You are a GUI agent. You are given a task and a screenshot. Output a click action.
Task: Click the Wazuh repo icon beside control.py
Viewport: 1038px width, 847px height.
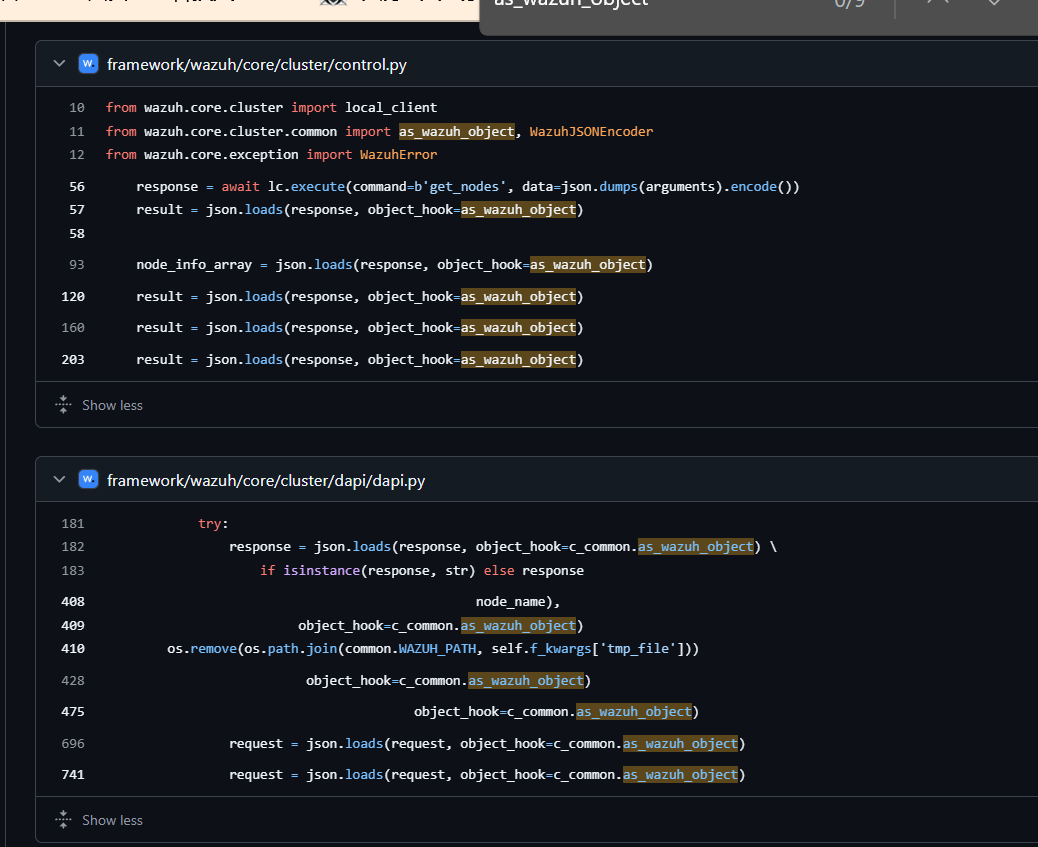[88, 64]
